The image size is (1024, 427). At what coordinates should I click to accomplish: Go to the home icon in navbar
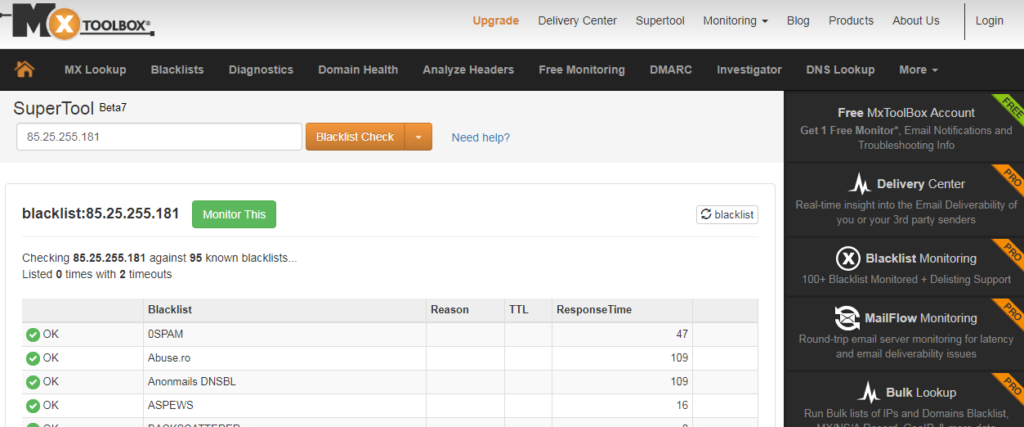pos(24,69)
